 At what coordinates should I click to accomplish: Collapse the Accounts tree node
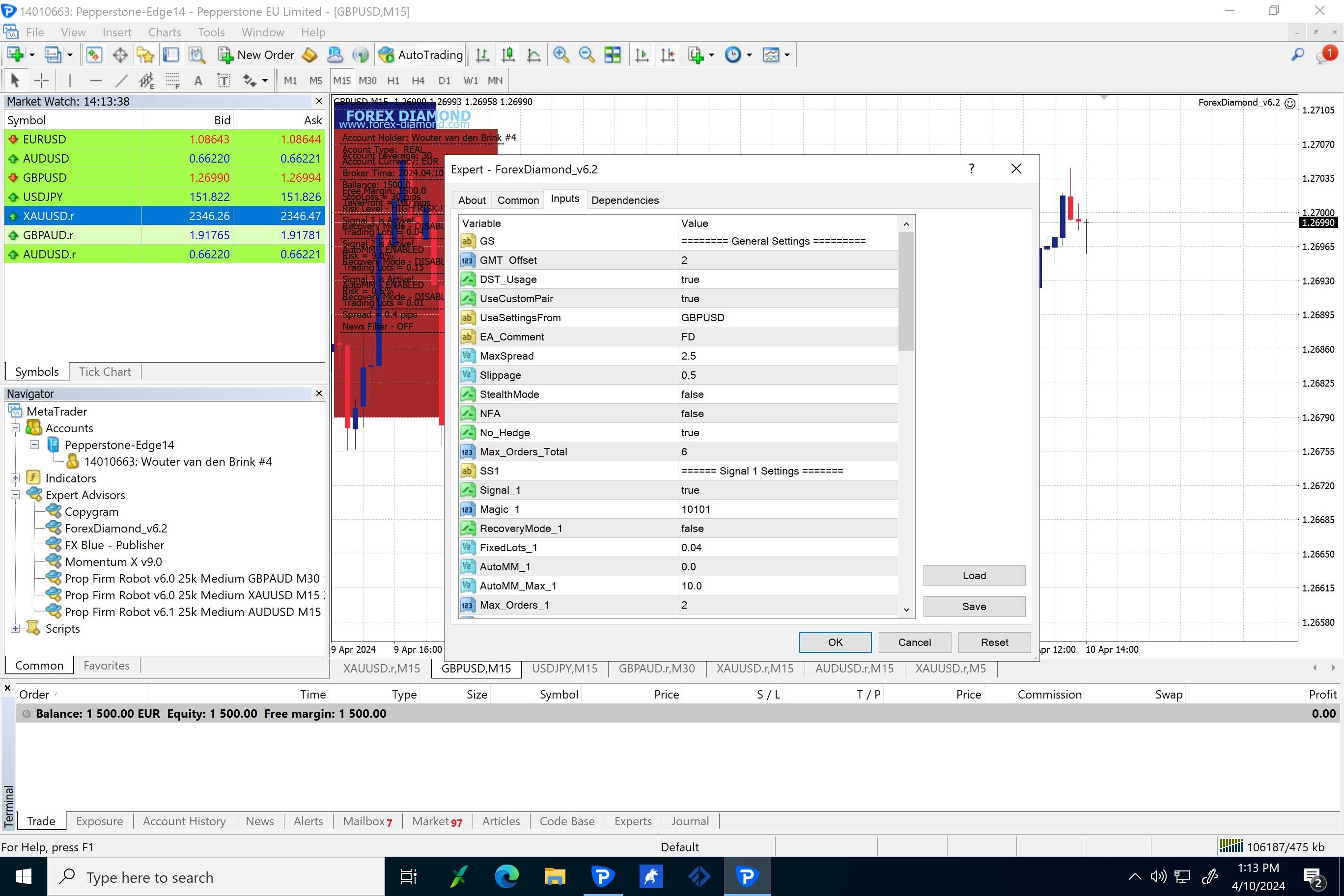15,428
